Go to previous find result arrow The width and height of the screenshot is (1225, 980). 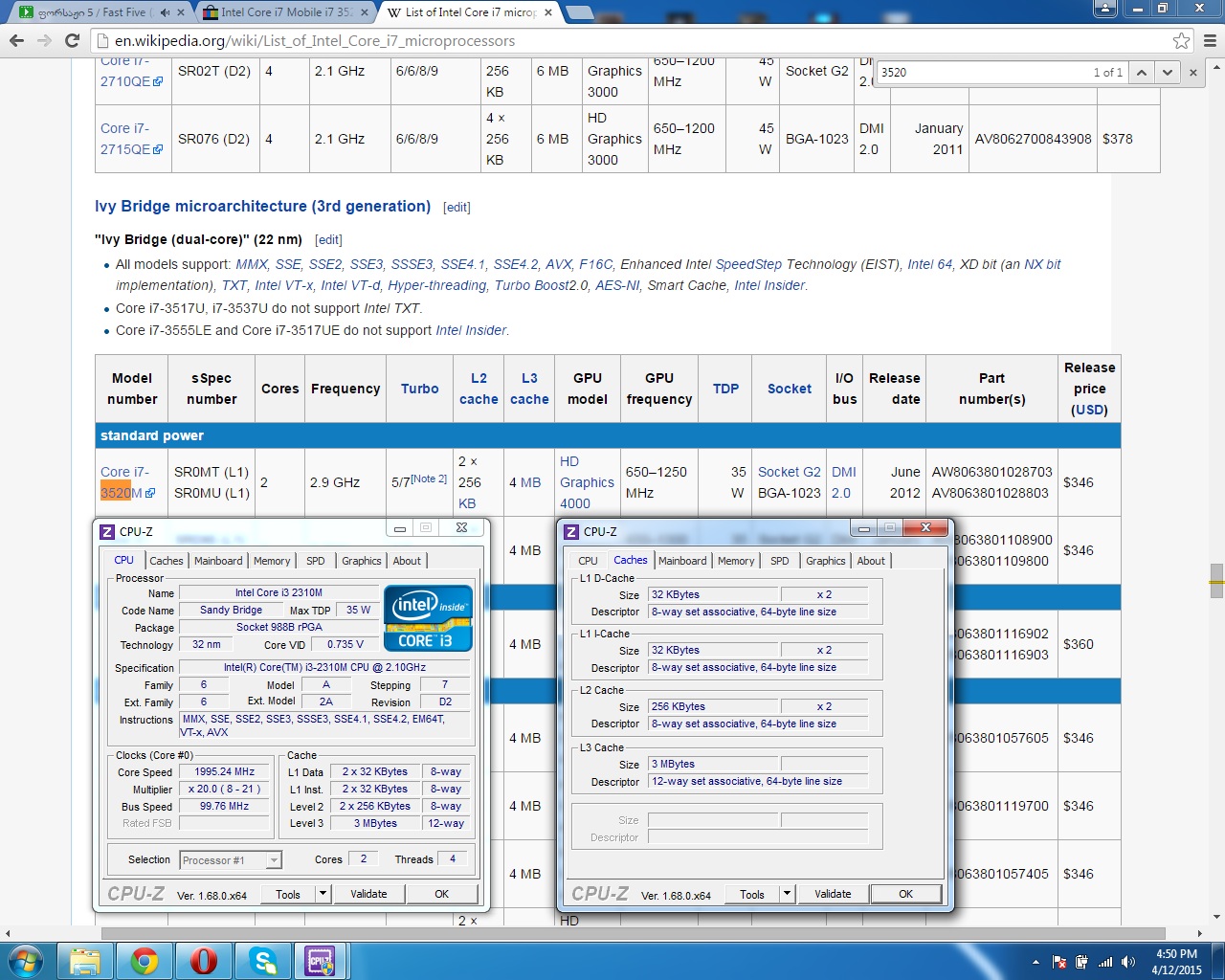pyautogui.click(x=1142, y=72)
